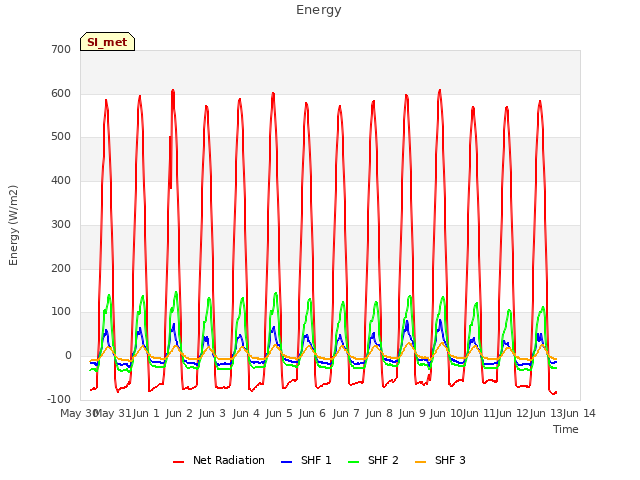Click the red Net Radiation legend swatch
This screenshot has height=480, width=640.
point(178,462)
